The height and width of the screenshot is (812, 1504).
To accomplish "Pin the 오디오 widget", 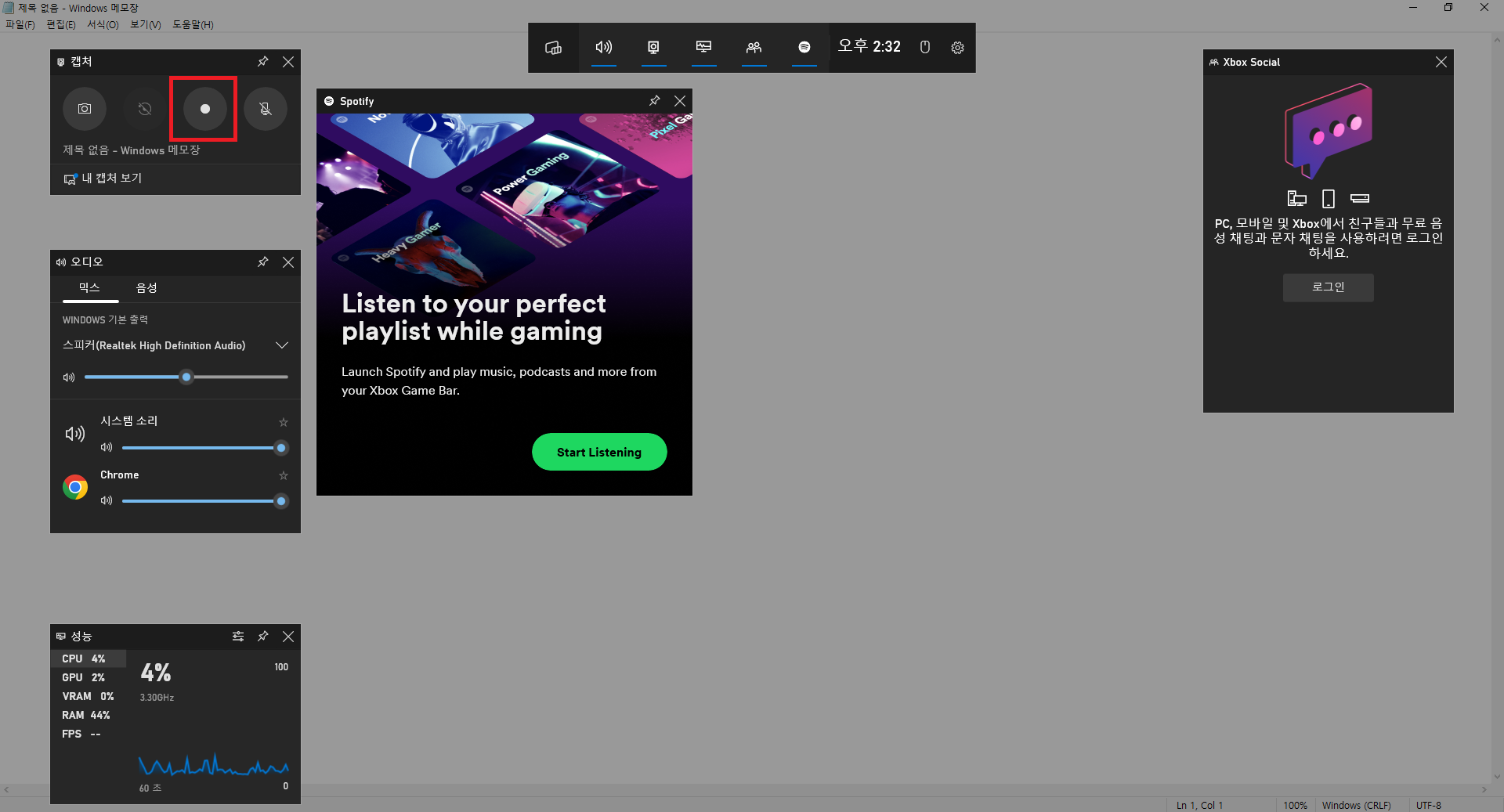I will (263, 262).
